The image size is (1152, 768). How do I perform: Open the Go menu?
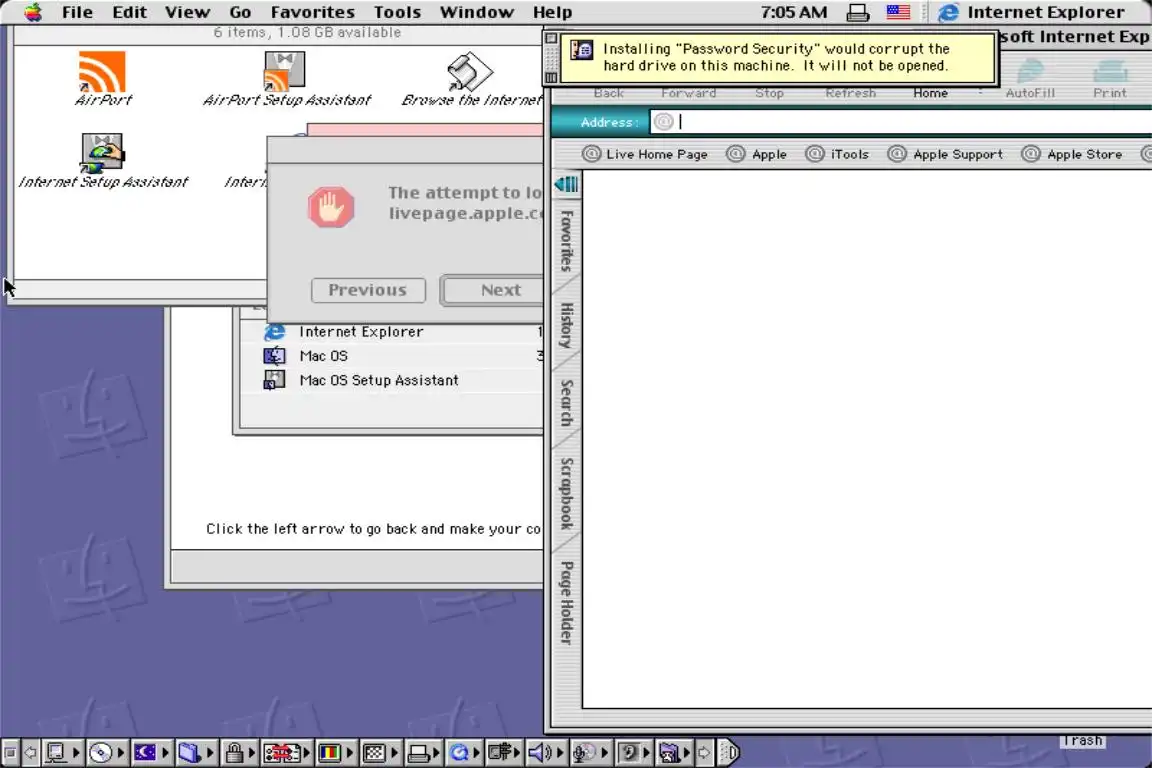pyautogui.click(x=240, y=12)
